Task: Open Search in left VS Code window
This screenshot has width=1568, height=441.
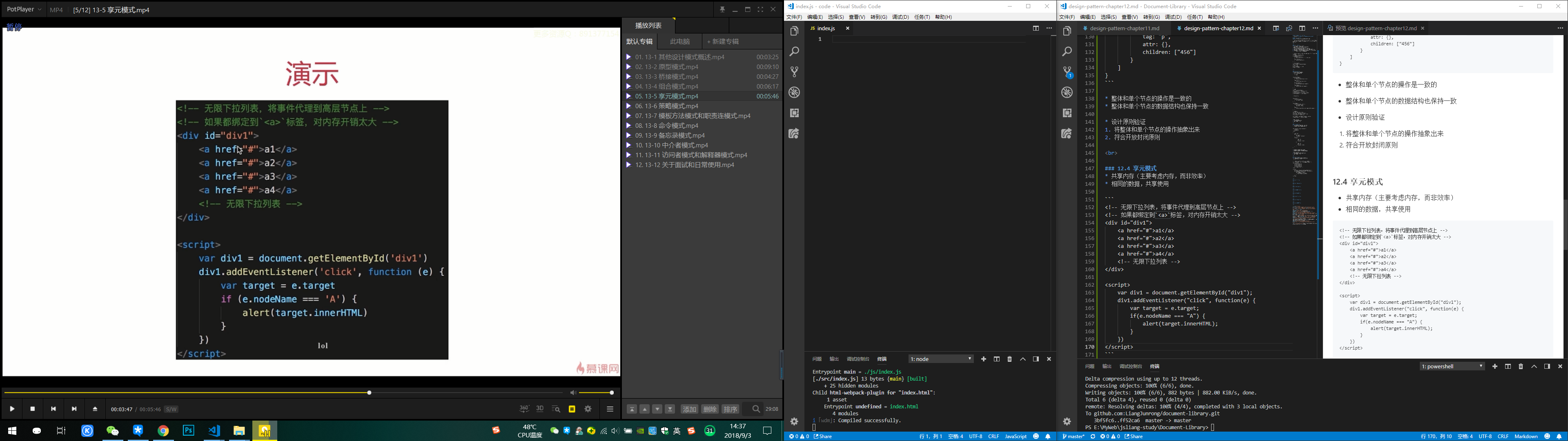Action: tap(794, 52)
